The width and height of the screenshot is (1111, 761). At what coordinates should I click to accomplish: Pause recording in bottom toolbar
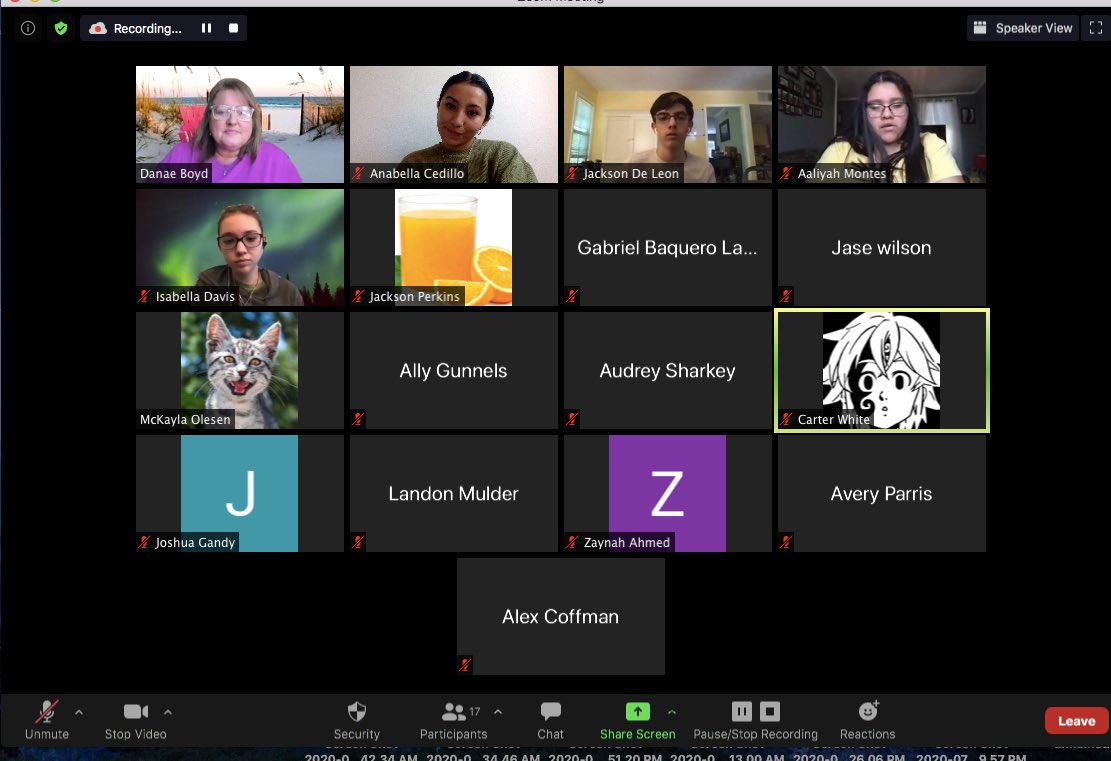[741, 711]
